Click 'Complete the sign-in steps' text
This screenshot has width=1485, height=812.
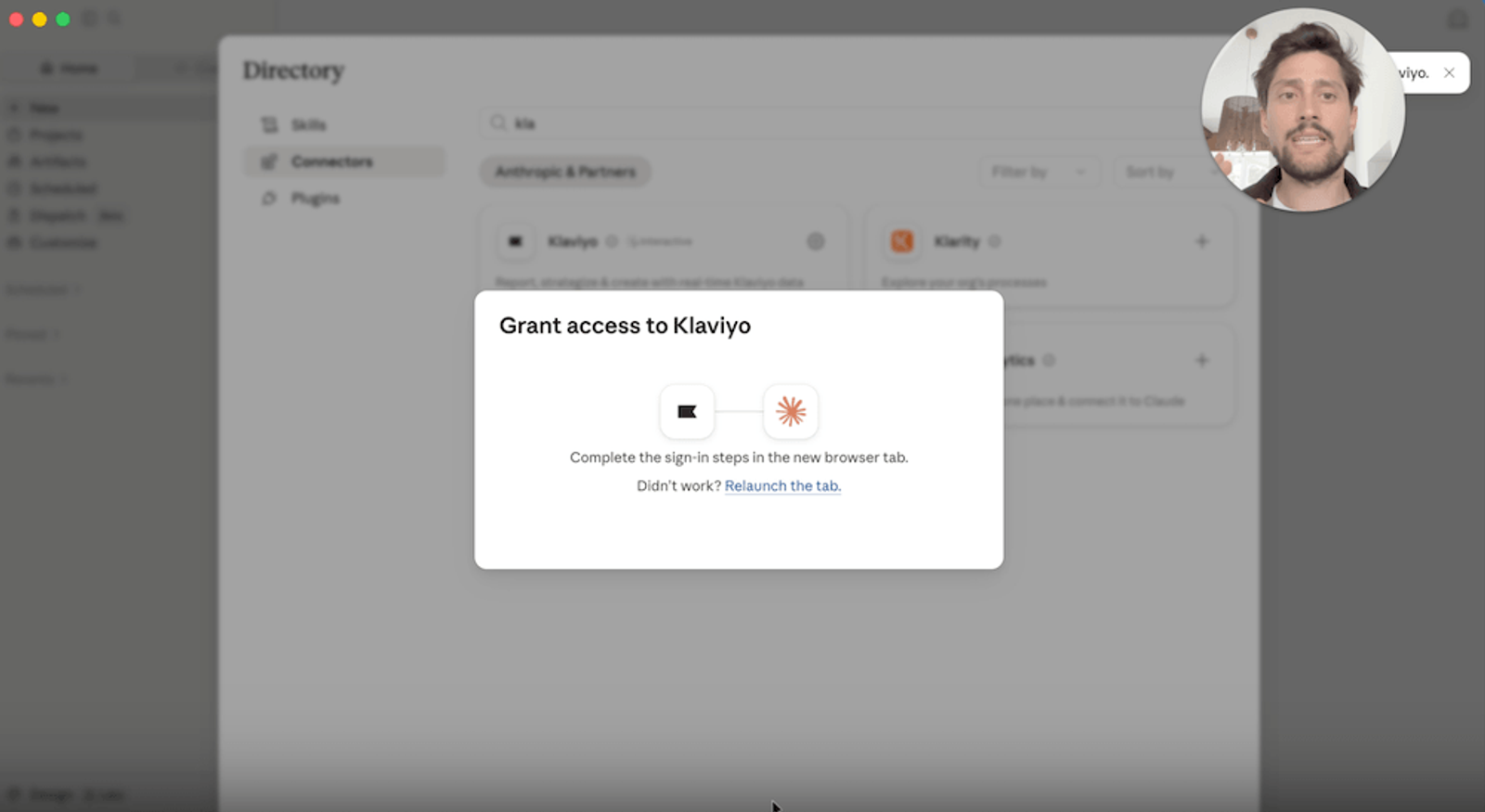(x=739, y=458)
